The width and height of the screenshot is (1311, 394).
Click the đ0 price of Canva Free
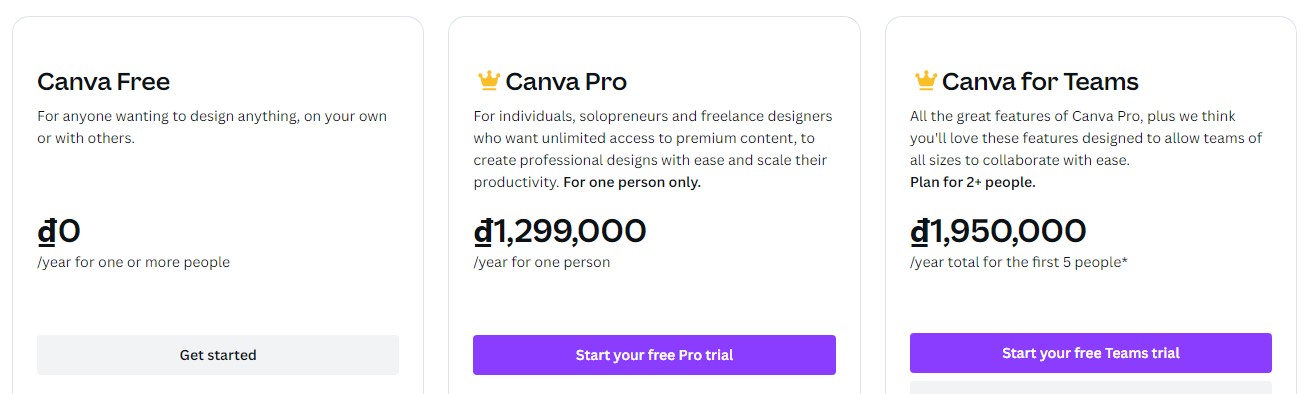point(59,231)
